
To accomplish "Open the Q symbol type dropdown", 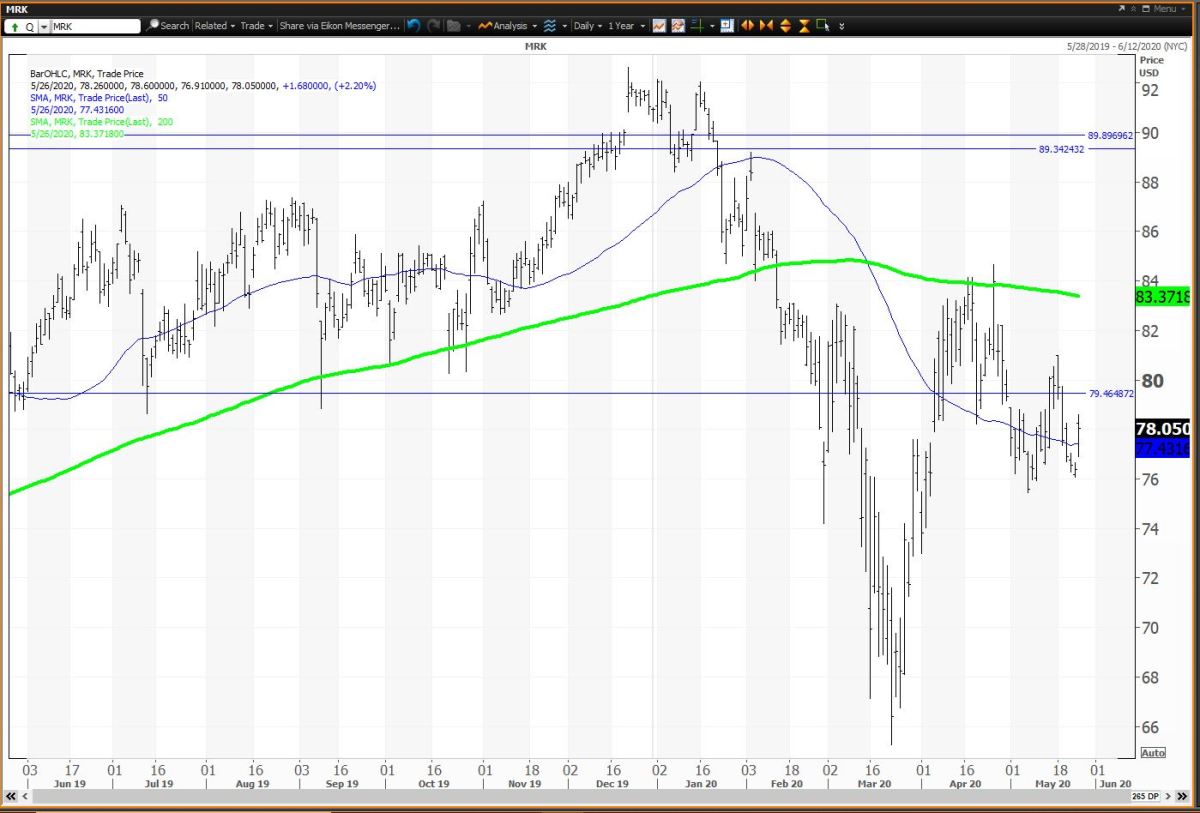I will 44,27.
